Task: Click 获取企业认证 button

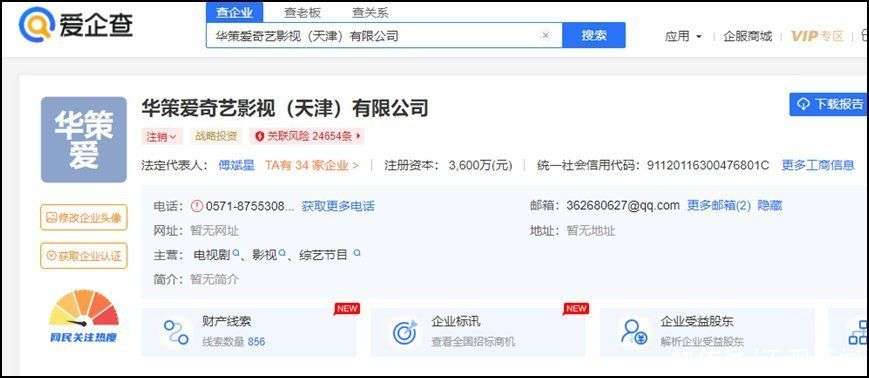Action: pos(84,256)
